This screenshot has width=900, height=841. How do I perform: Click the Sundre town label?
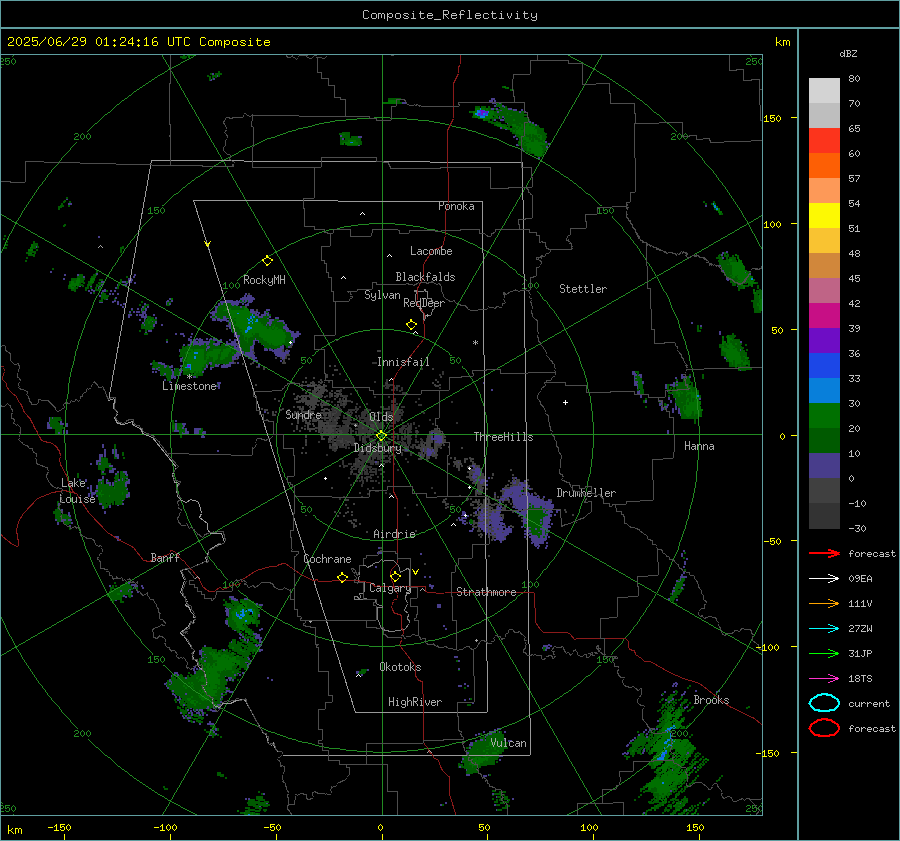303,414
